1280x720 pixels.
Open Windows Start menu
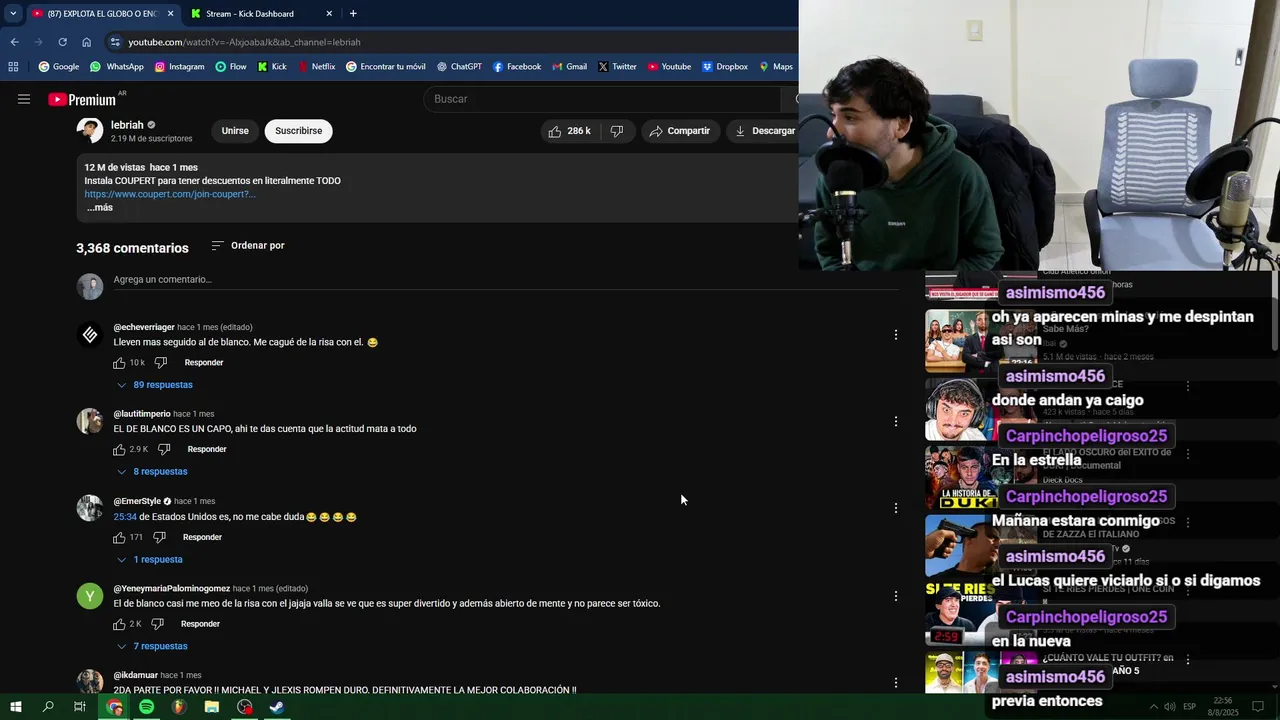(x=15, y=707)
